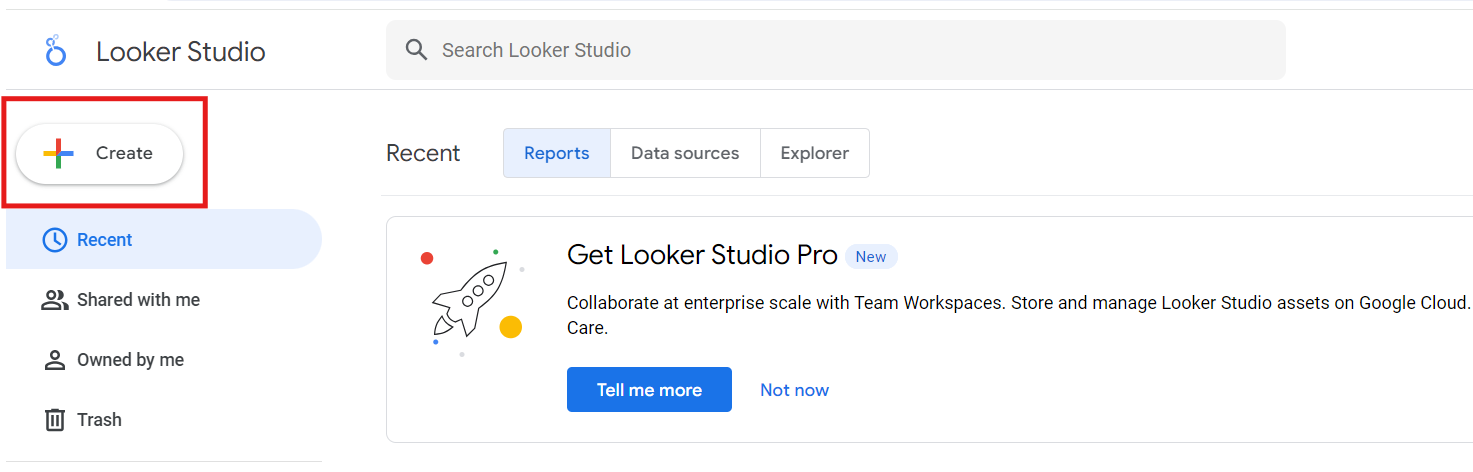This screenshot has width=1473, height=472.
Task: Open the Create button
Action: pyautogui.click(x=100, y=154)
